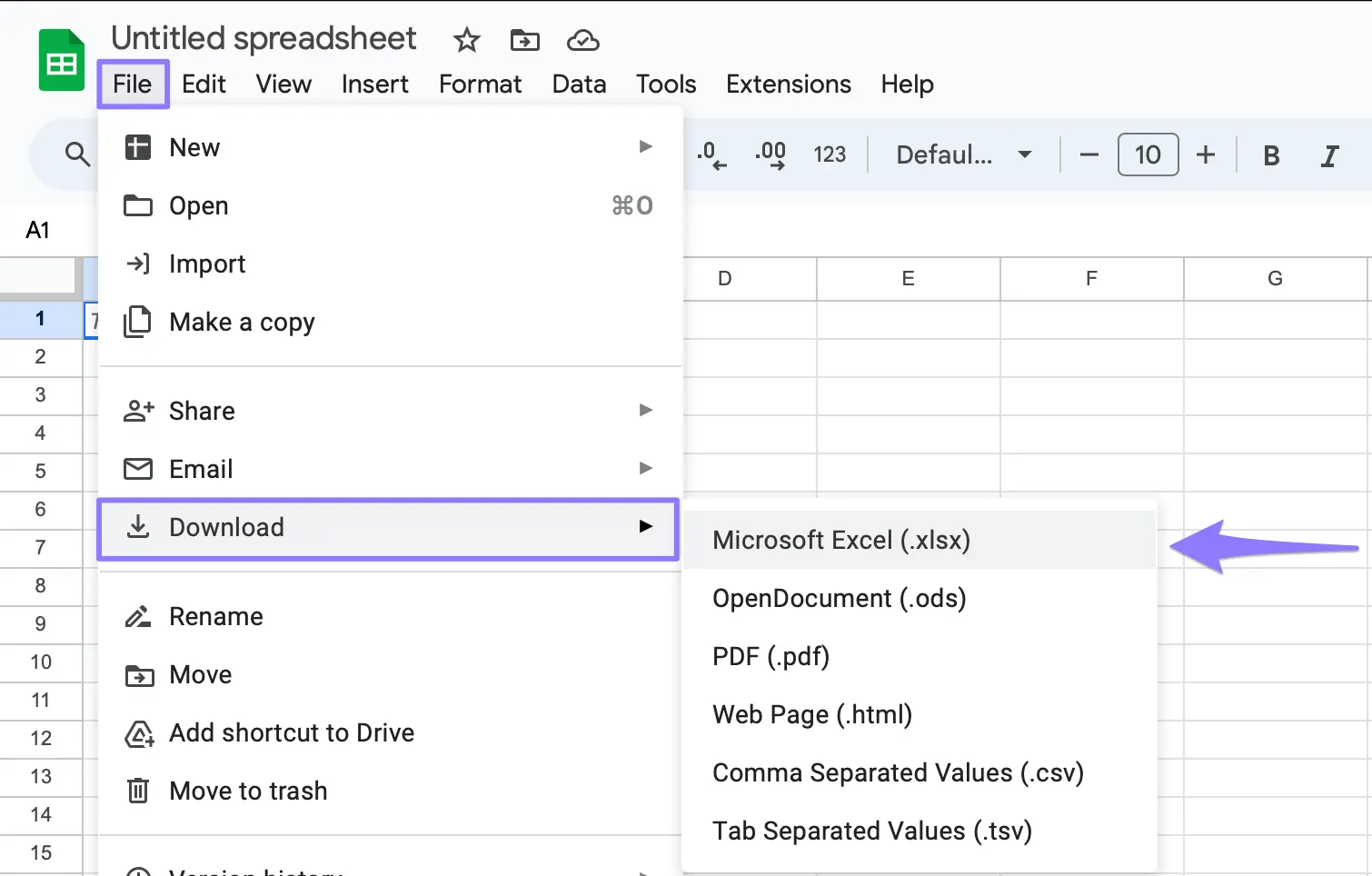This screenshot has height=876, width=1372.
Task: Select Move in File menu
Action: pos(390,674)
